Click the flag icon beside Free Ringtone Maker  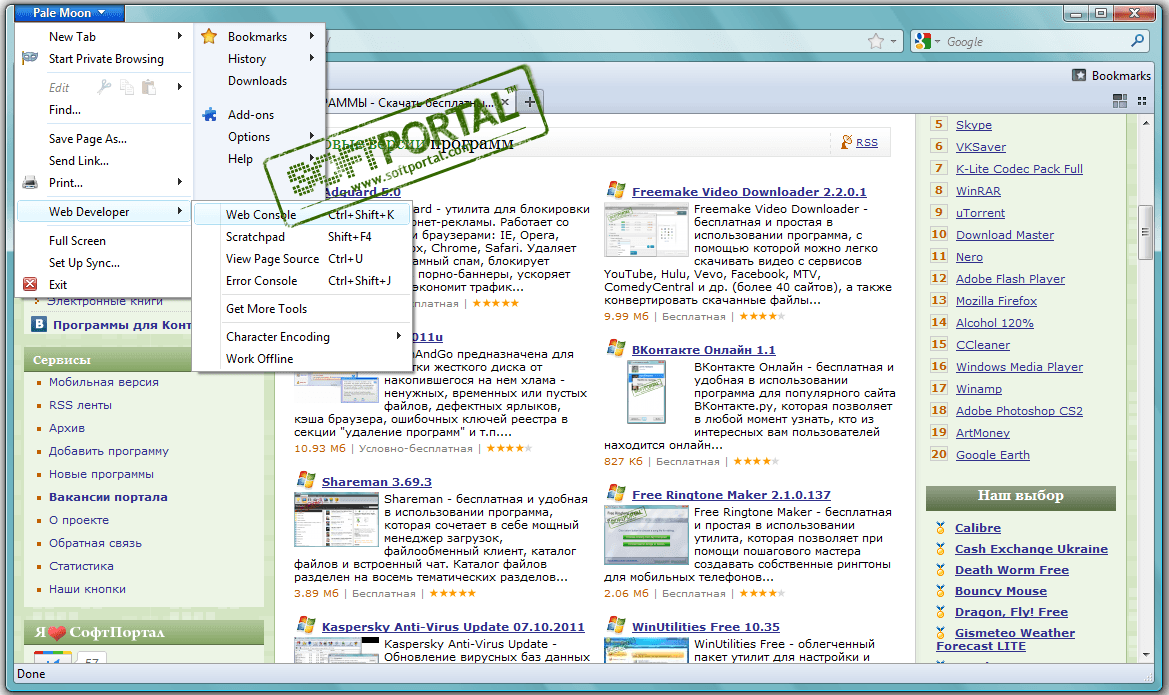pos(616,493)
